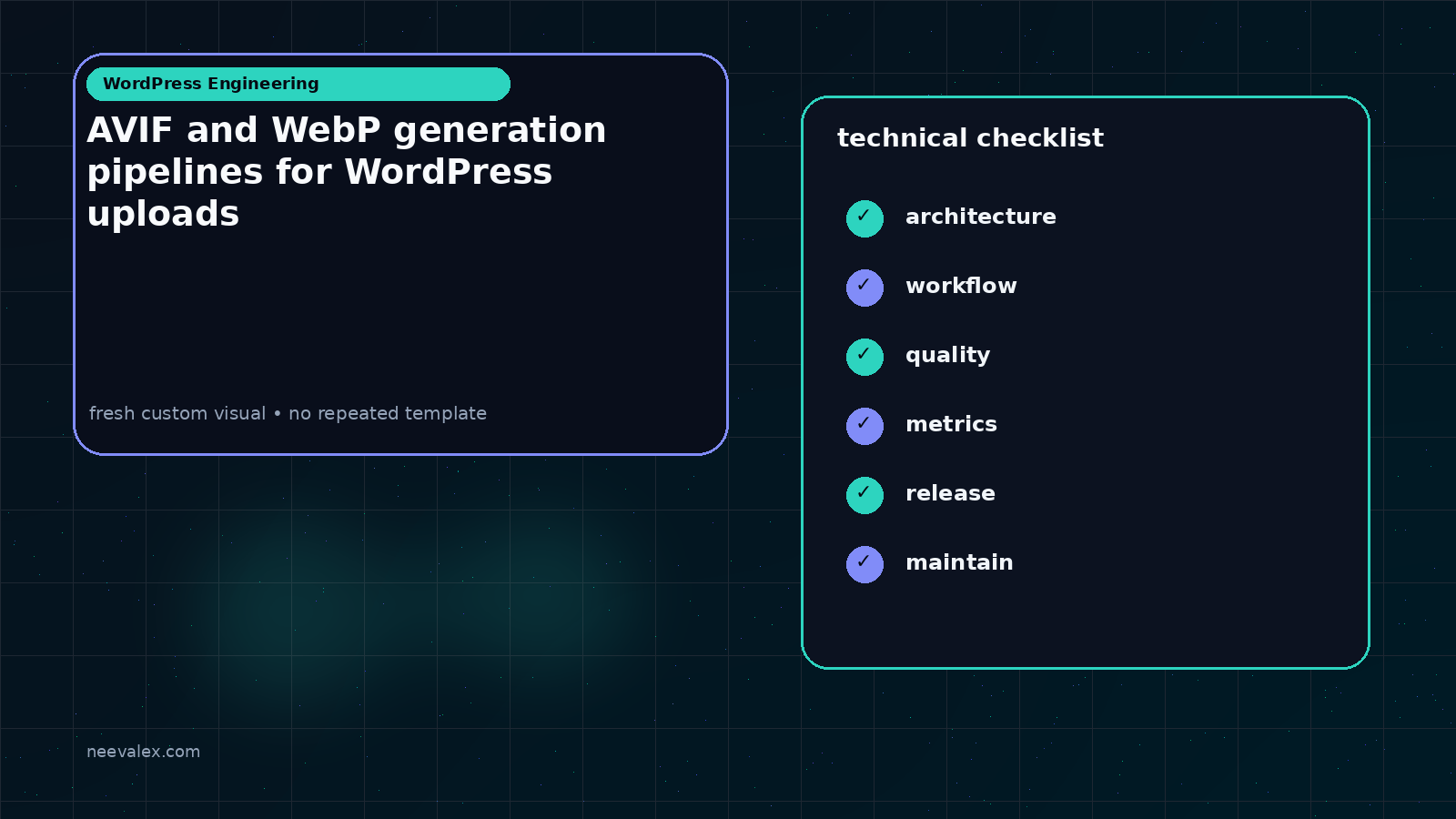1456x819 pixels.
Task: Open the neevalex.com link
Action: click(x=143, y=752)
